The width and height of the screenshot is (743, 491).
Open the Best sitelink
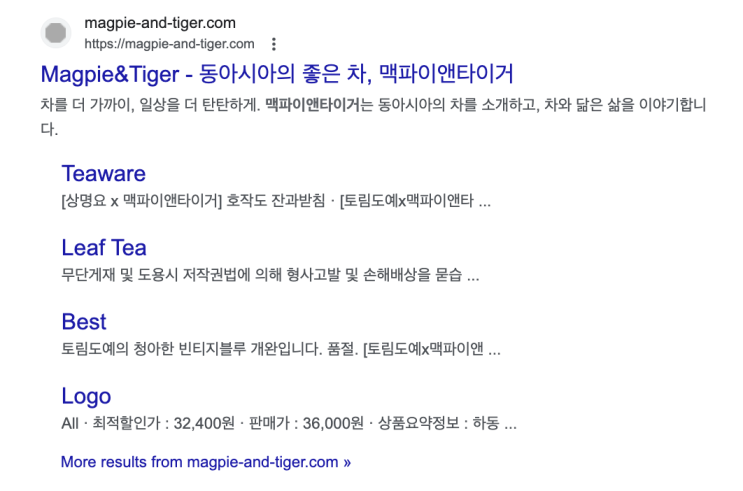(x=83, y=321)
